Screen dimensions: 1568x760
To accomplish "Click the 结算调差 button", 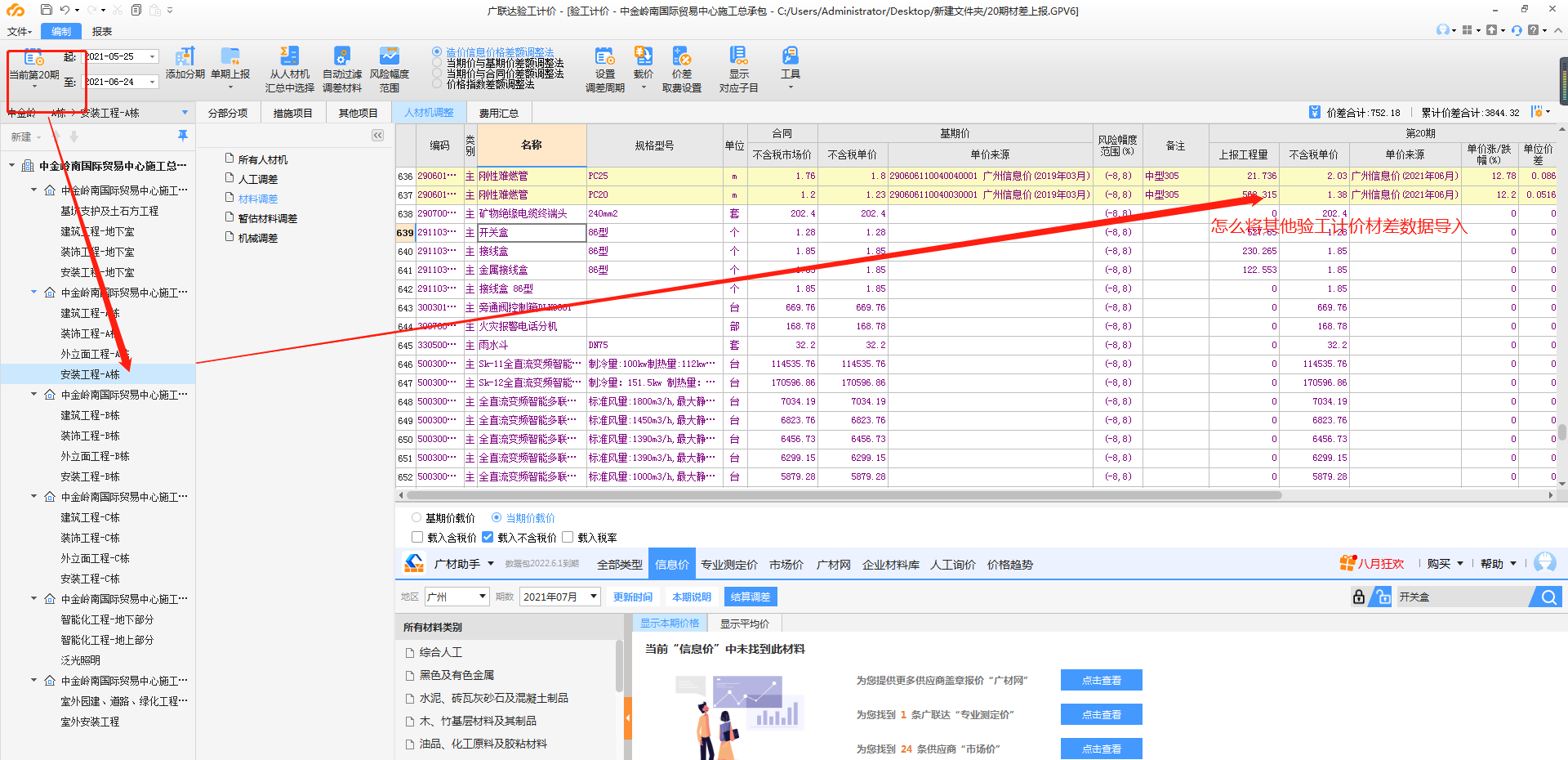I will coord(751,597).
